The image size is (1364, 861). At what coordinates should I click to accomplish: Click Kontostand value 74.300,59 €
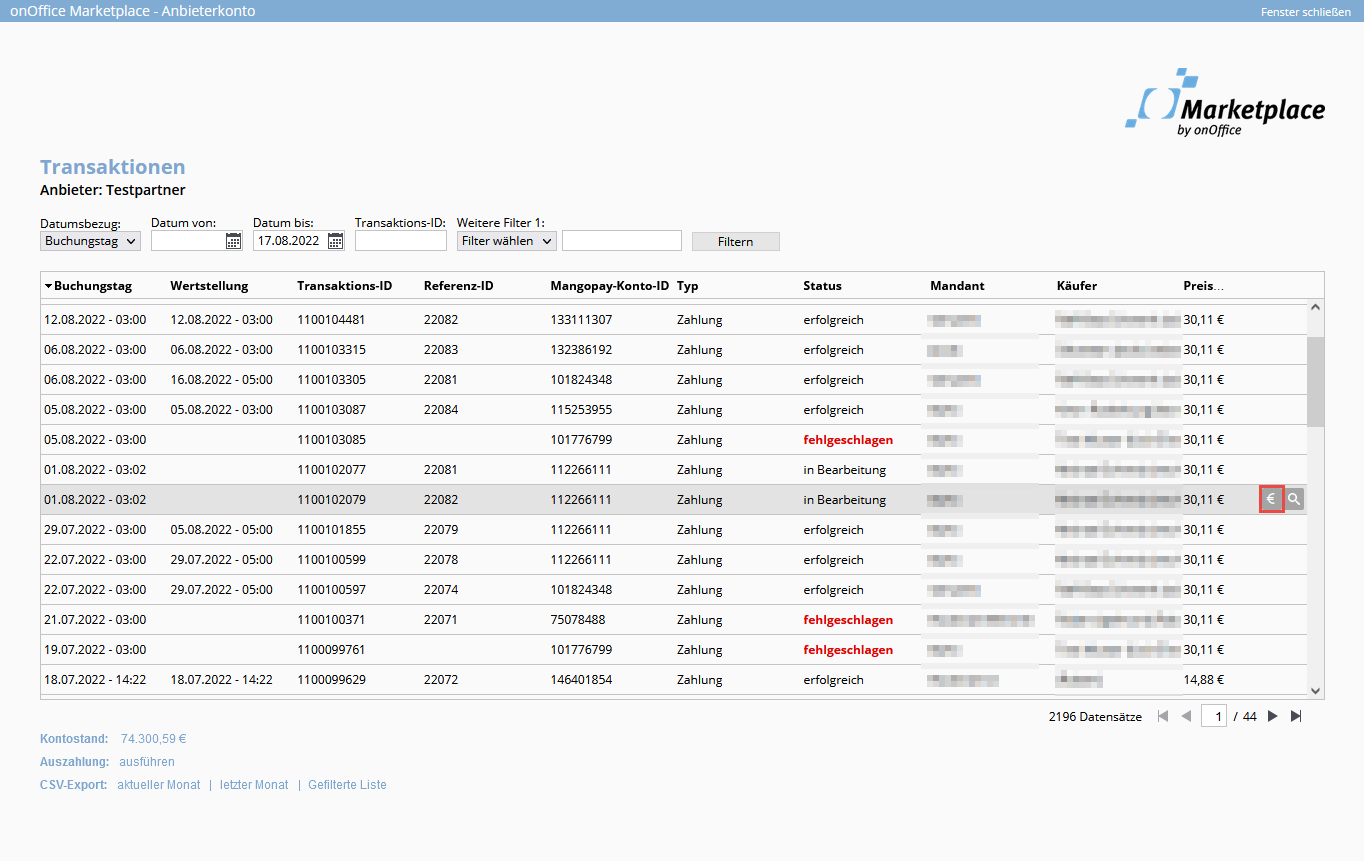154,739
